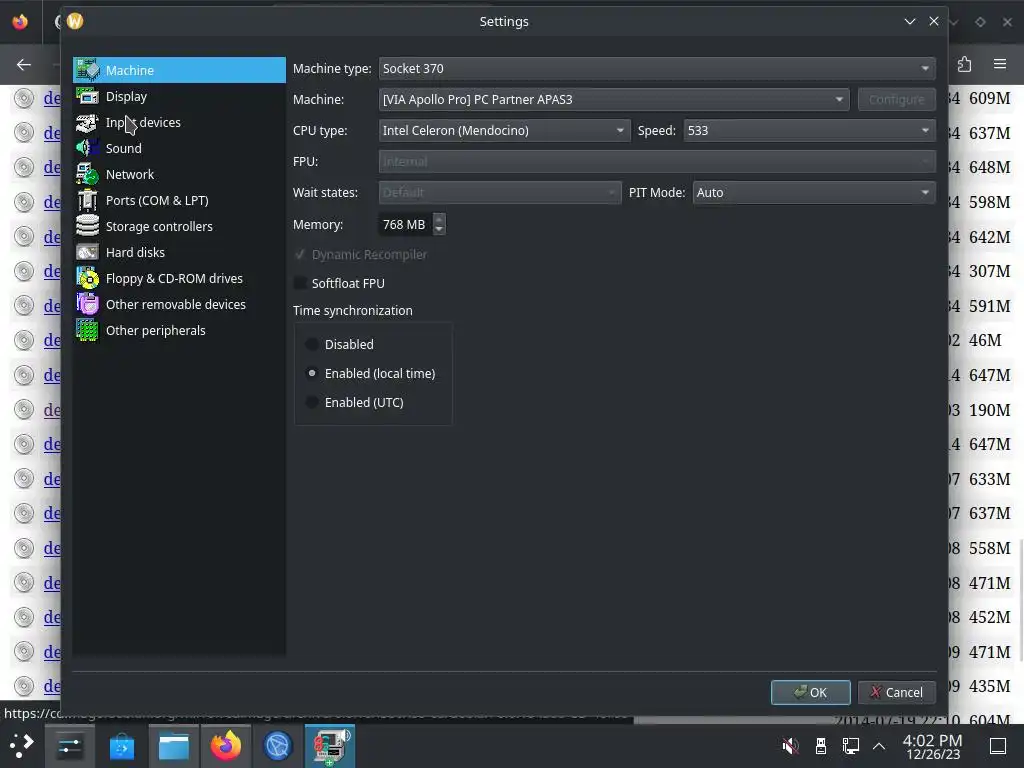This screenshot has height=768, width=1024.
Task: Select Disabled time synchronization
Action: [312, 344]
